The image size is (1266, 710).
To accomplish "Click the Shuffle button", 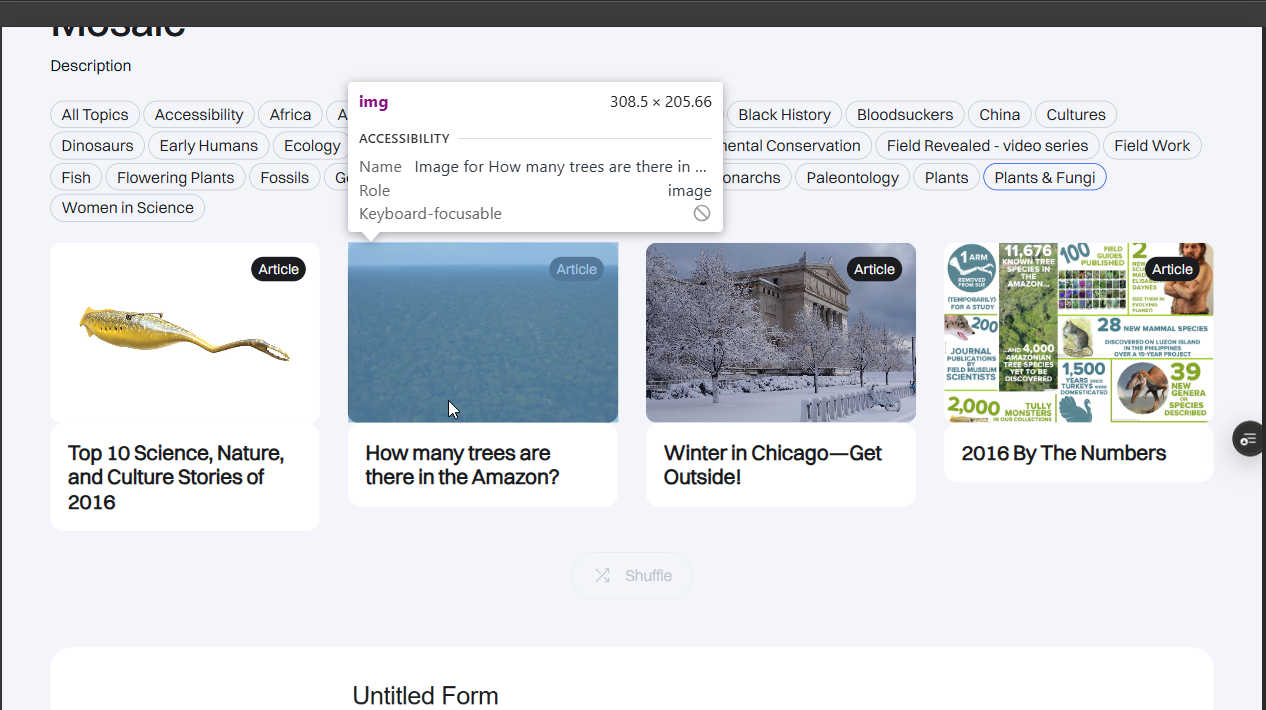I will tap(632, 576).
